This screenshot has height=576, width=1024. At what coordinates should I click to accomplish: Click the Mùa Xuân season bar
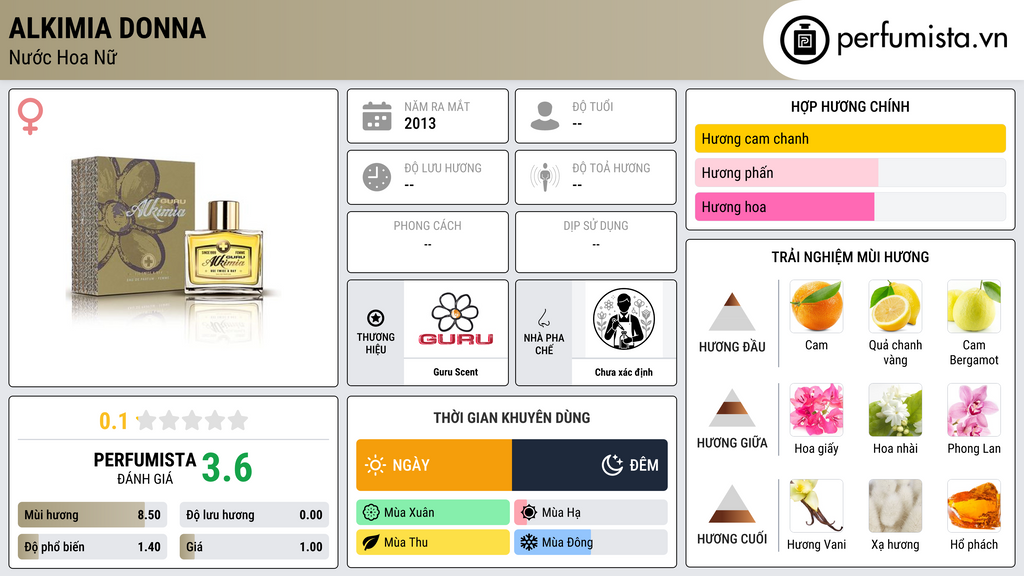433,513
